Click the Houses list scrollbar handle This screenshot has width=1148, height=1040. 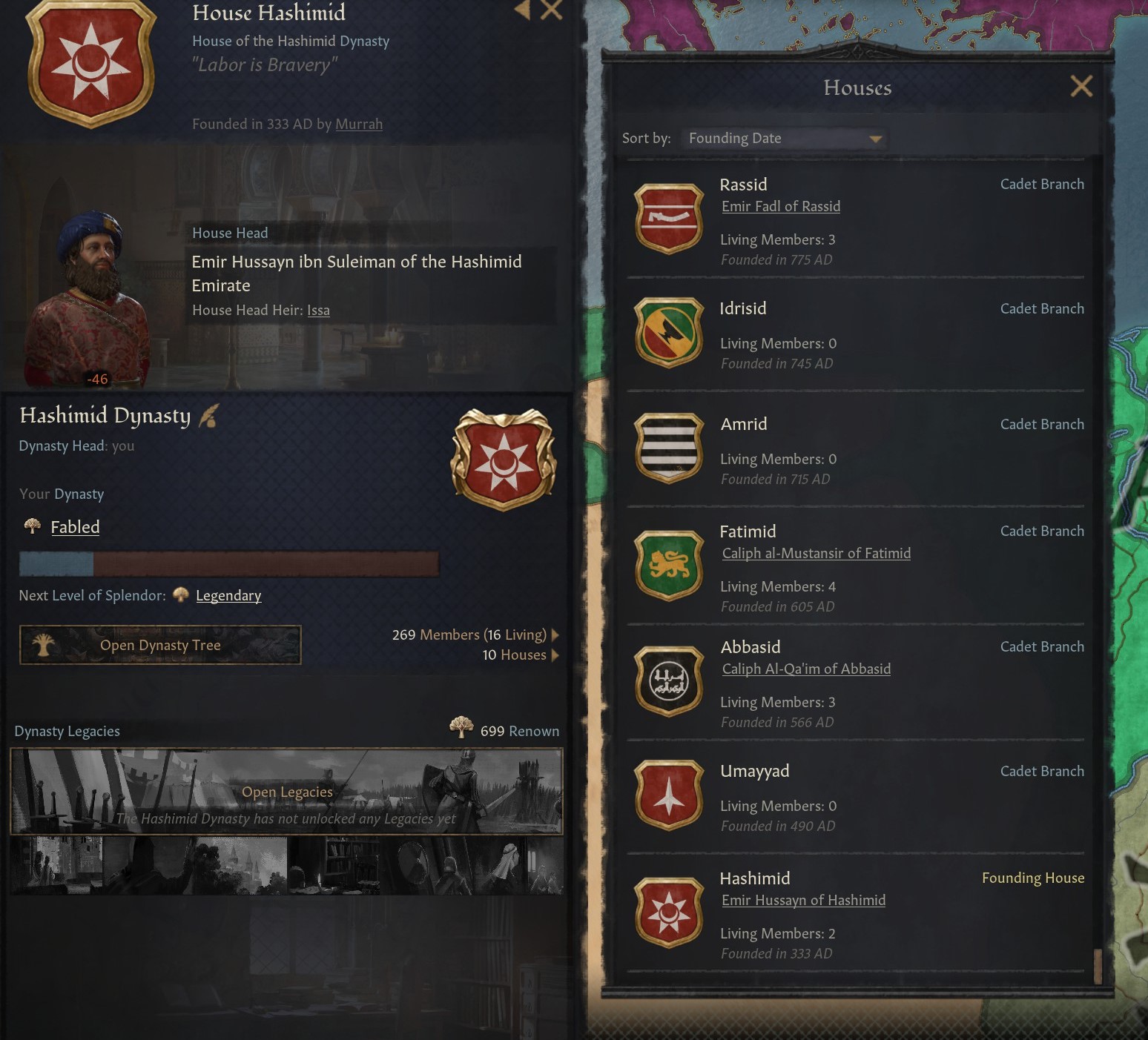point(1098,967)
